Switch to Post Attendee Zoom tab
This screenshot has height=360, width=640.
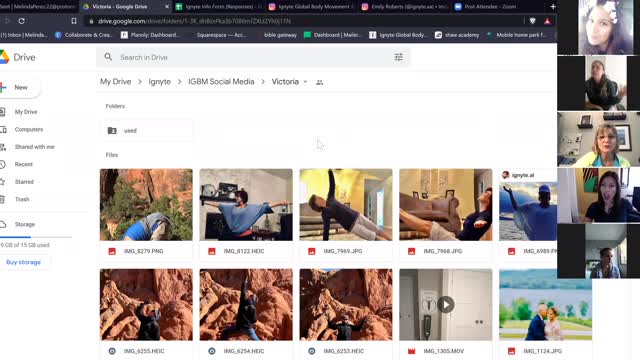point(490,7)
